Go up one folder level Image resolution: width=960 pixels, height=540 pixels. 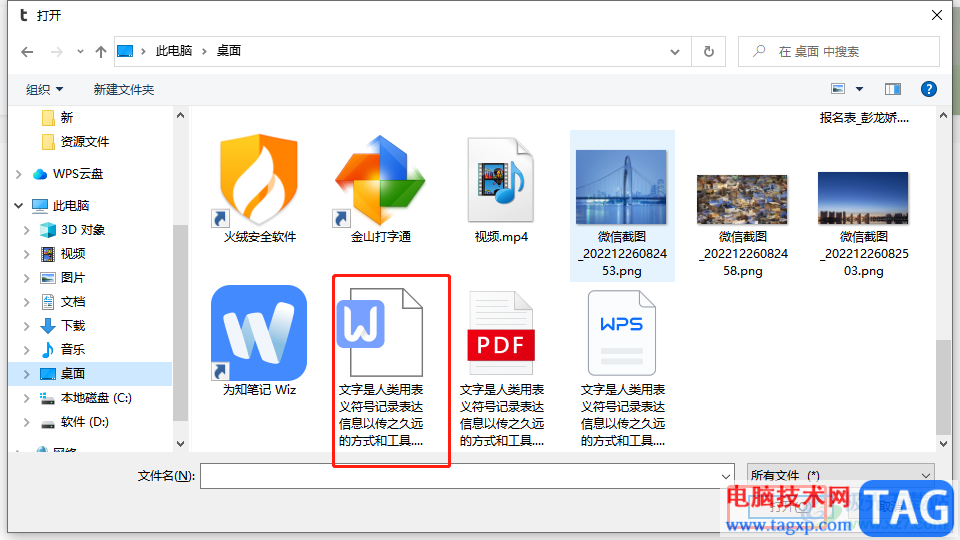pos(101,52)
